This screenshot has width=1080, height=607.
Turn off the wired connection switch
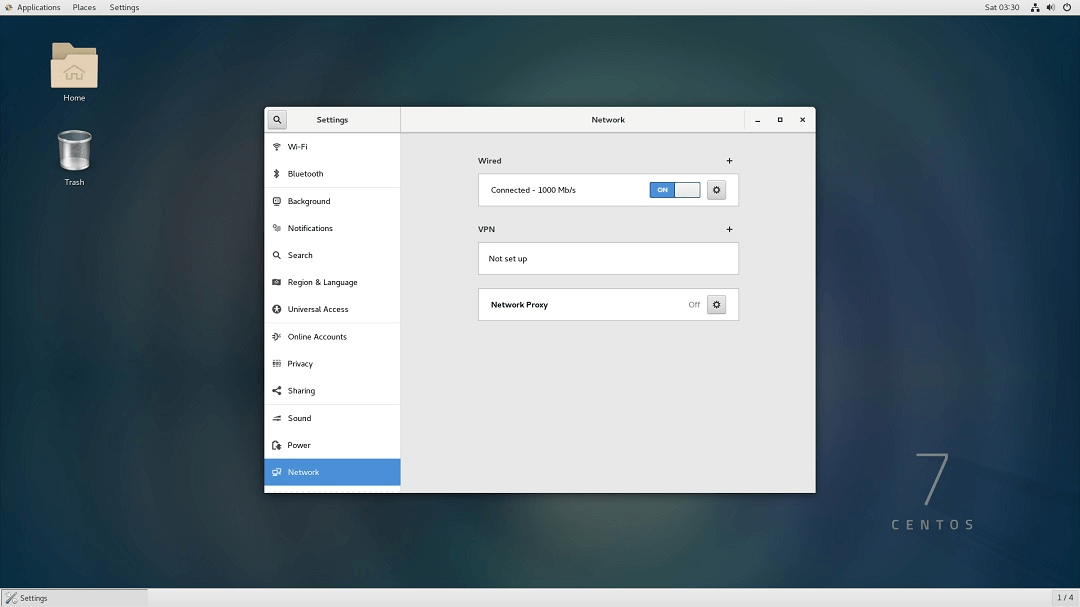[x=675, y=190]
